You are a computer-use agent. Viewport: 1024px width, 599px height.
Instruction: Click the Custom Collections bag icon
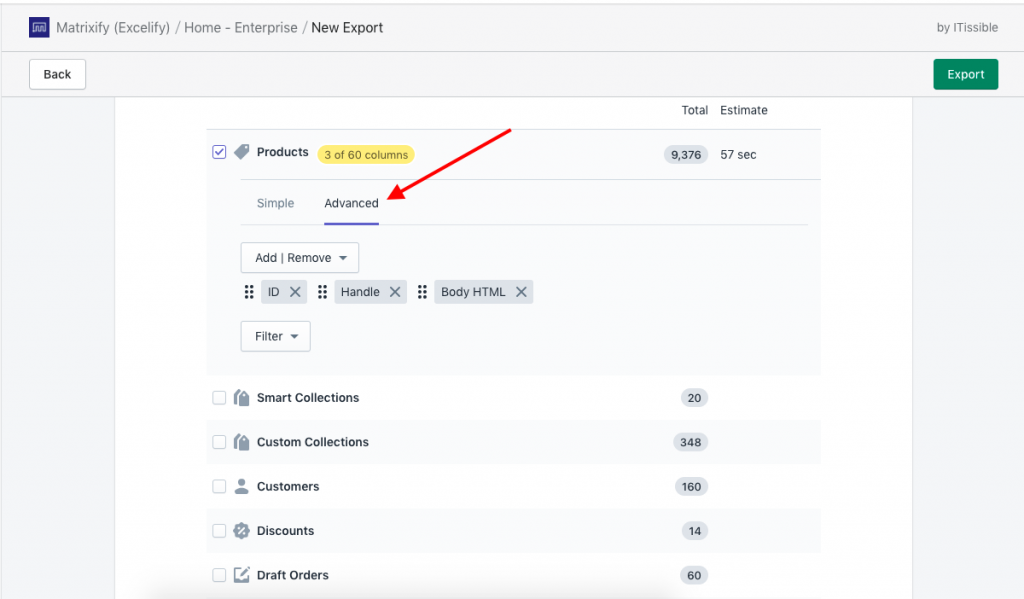point(241,442)
